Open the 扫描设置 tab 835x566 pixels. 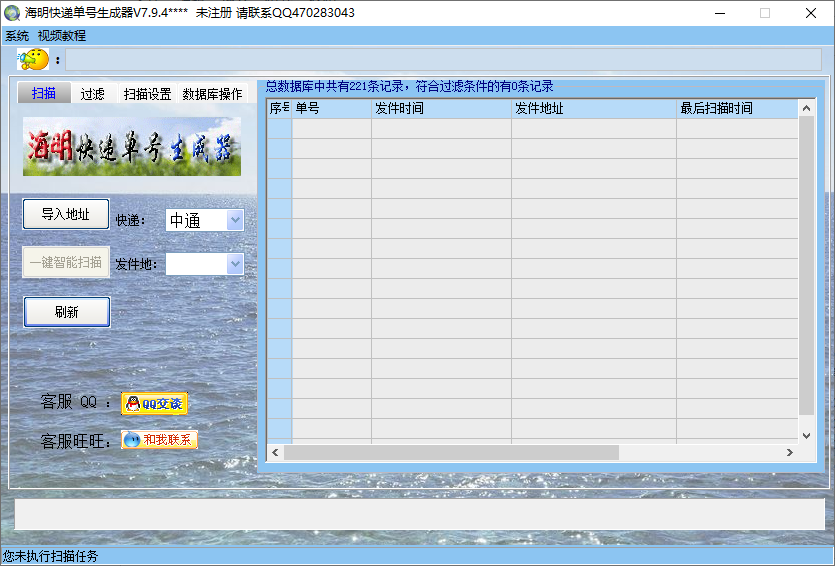[x=147, y=94]
